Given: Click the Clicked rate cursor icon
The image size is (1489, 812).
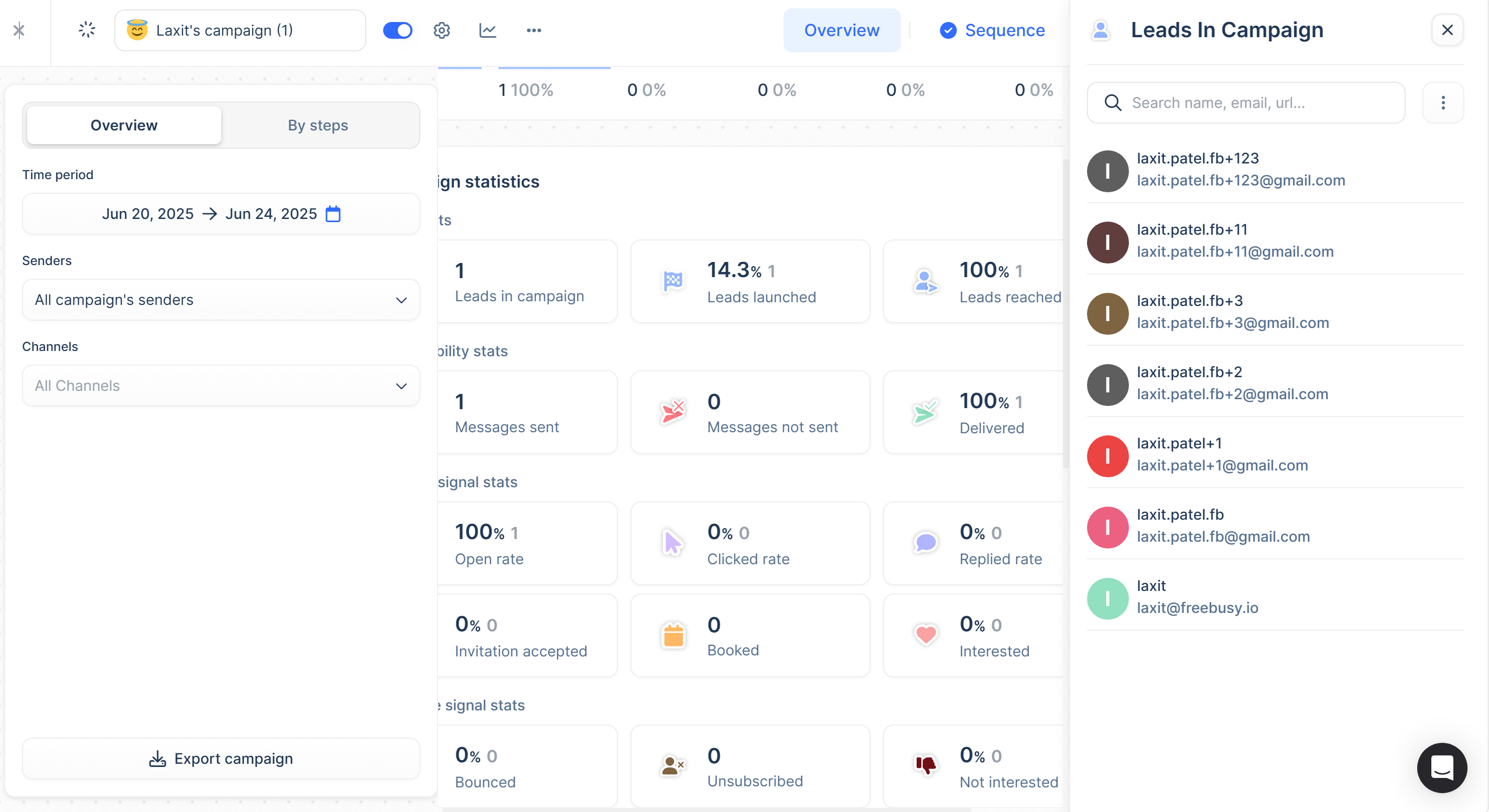Looking at the screenshot, I should pyautogui.click(x=673, y=543).
